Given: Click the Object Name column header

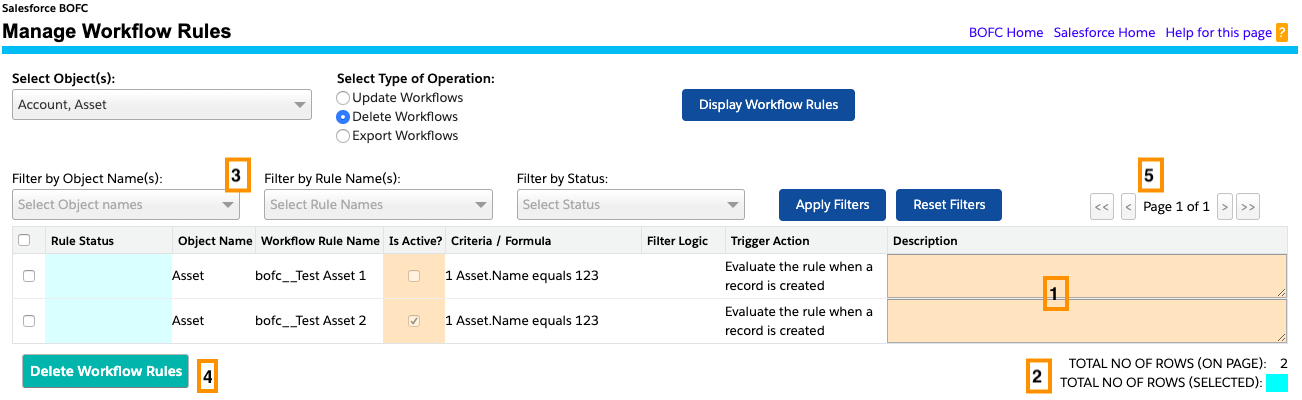Looking at the screenshot, I should [x=215, y=241].
